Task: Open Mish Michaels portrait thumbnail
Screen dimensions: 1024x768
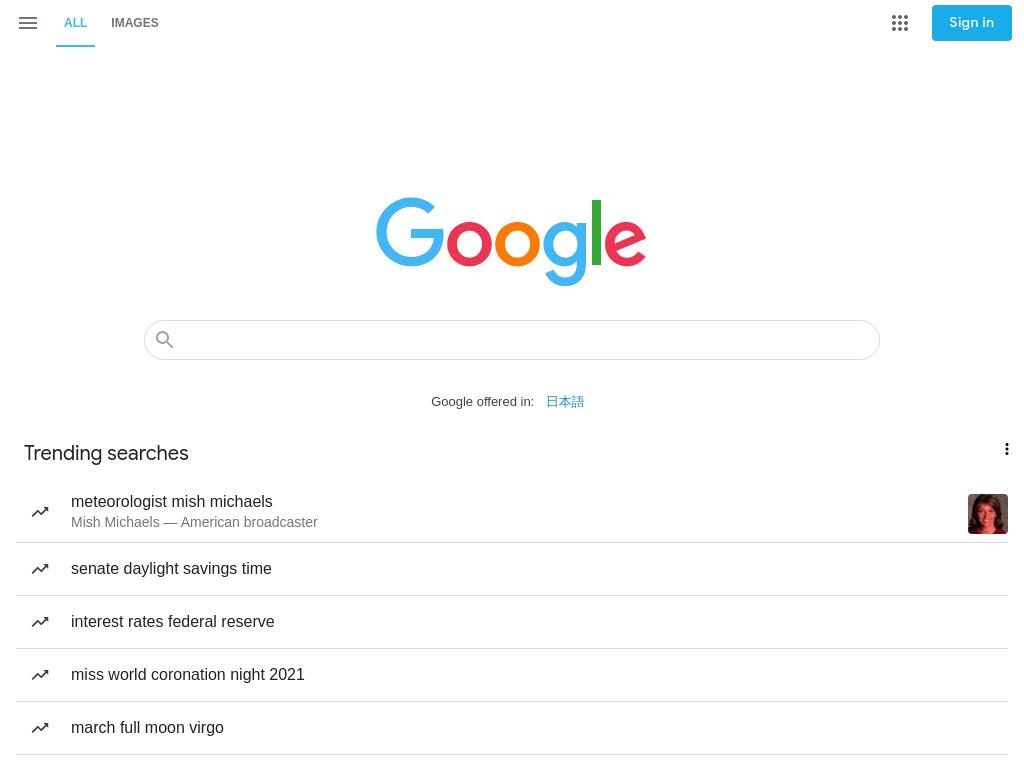Action: [x=987, y=514]
